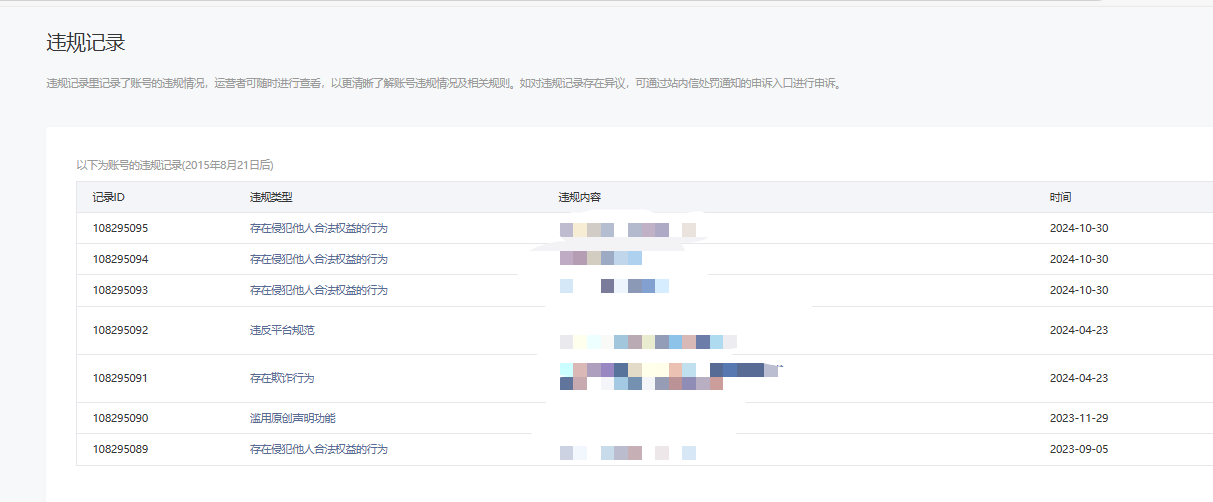Open the 存在欺诈行为 violation type

coord(282,378)
